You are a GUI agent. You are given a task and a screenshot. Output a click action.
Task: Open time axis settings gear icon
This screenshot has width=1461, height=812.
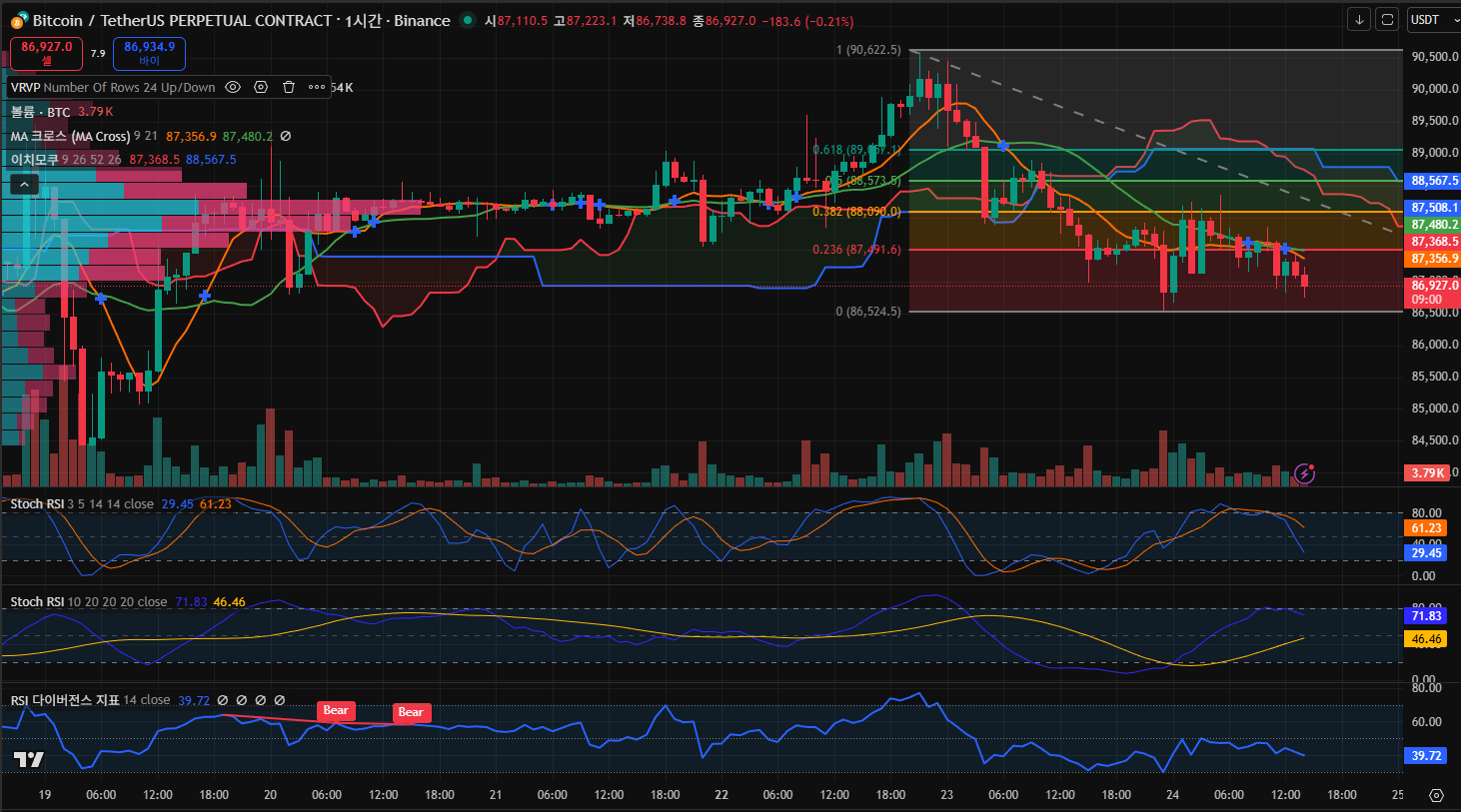click(x=1436, y=795)
